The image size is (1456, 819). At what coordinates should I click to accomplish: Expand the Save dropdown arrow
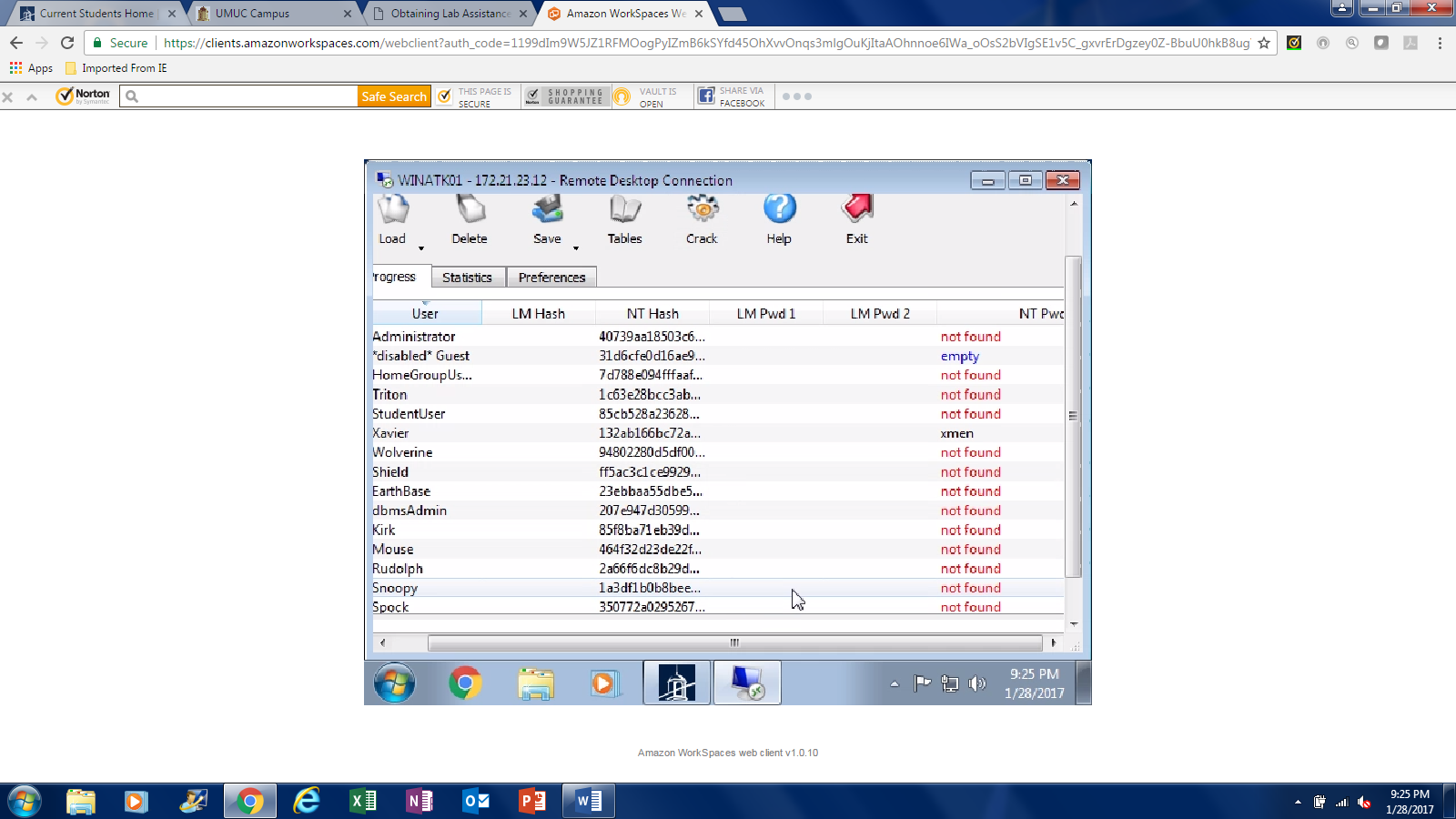(576, 248)
